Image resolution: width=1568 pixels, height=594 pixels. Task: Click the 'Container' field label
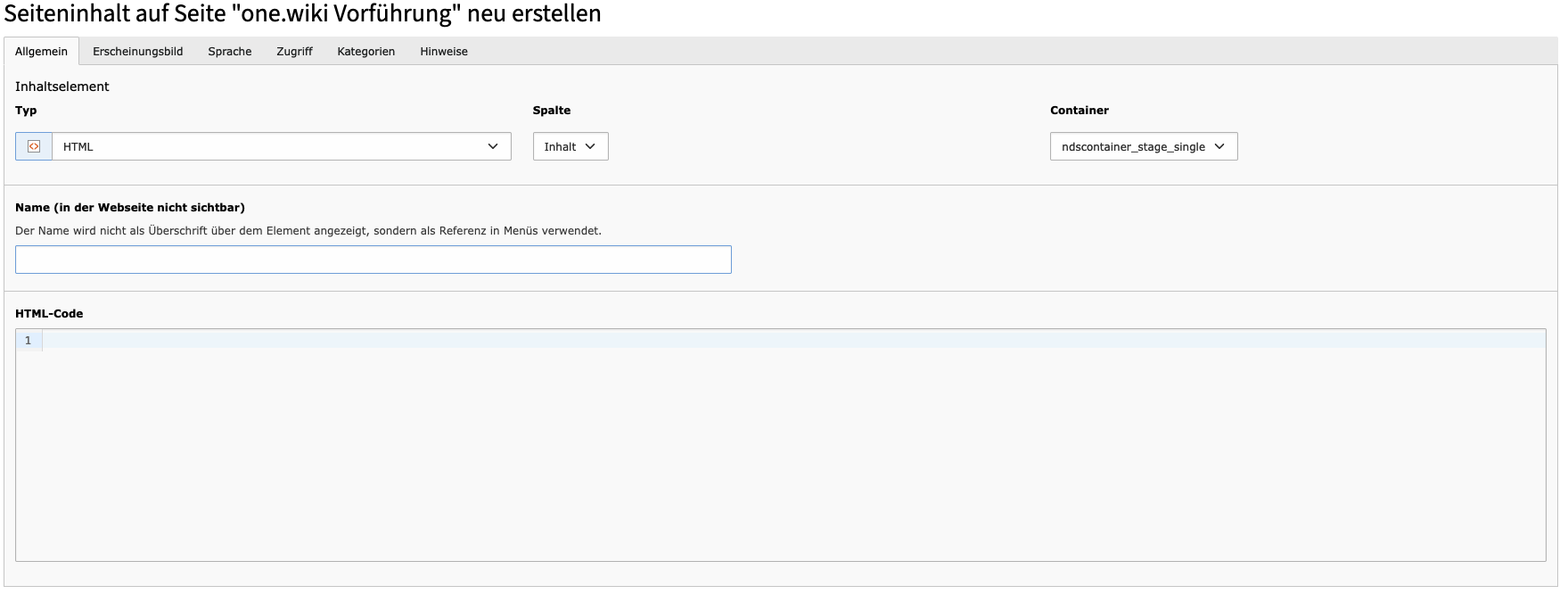pos(1080,111)
